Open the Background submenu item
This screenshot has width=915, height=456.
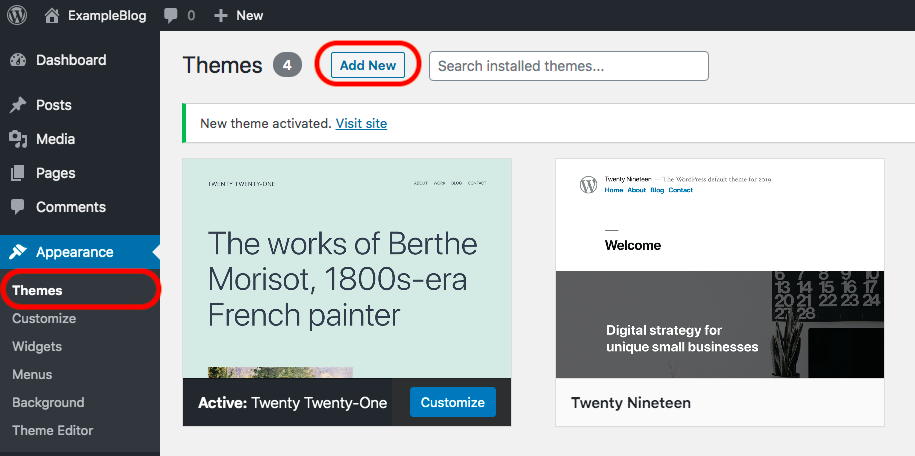[48, 403]
